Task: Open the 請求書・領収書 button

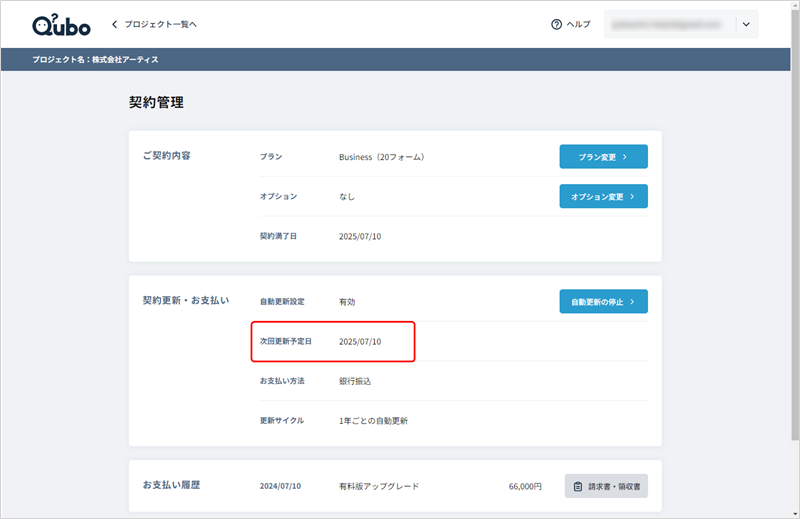Action: 606,486
